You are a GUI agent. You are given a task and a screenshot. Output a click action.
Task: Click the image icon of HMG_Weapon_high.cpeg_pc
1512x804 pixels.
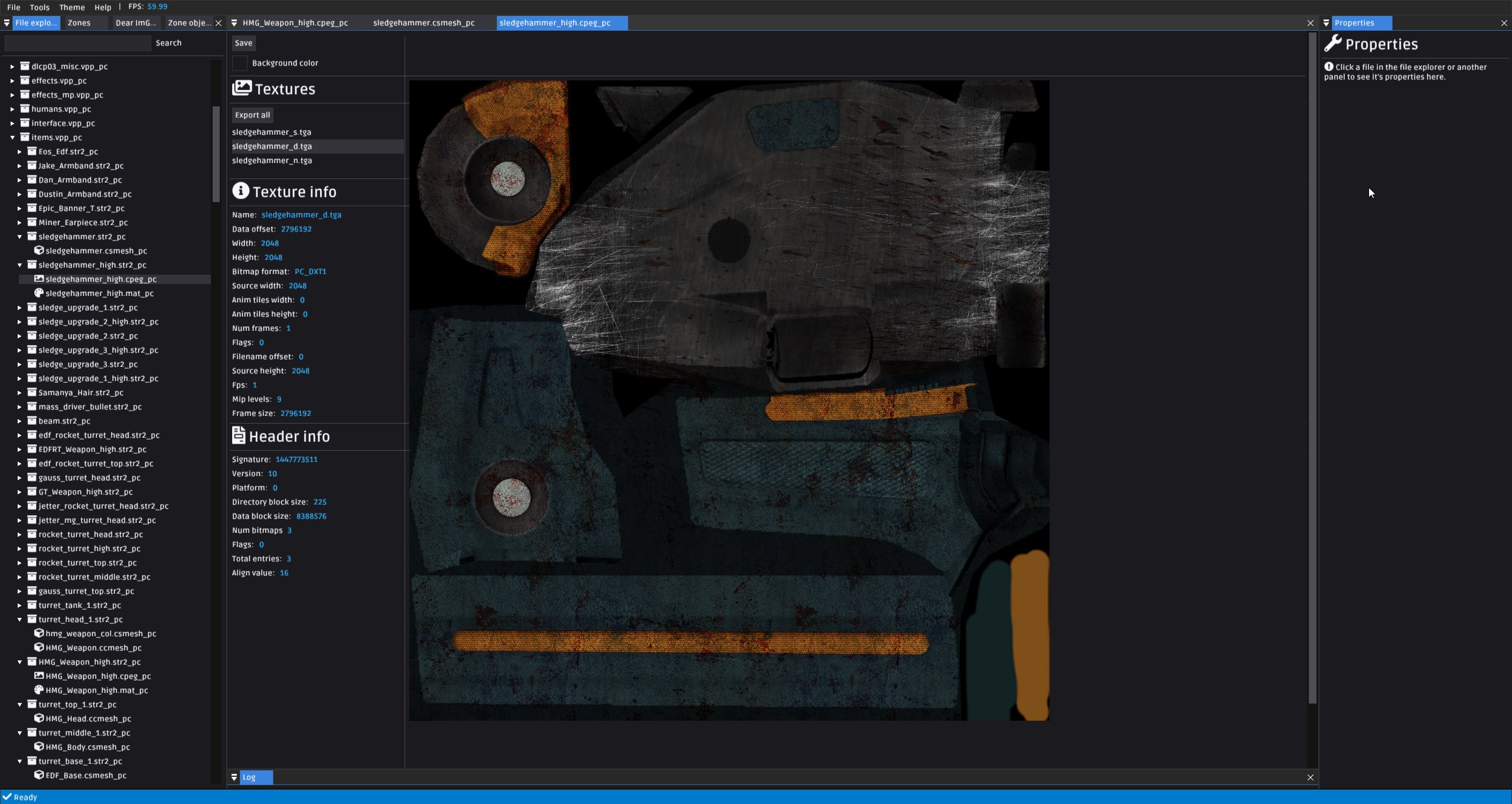(x=39, y=676)
